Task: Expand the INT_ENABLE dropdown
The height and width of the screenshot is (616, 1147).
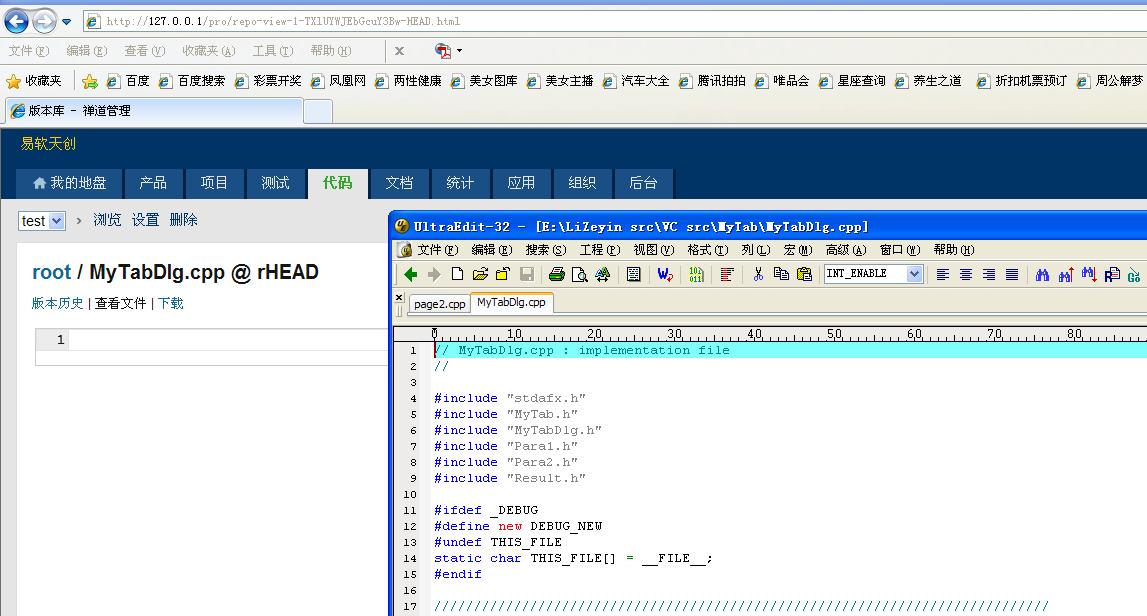Action: pos(914,274)
